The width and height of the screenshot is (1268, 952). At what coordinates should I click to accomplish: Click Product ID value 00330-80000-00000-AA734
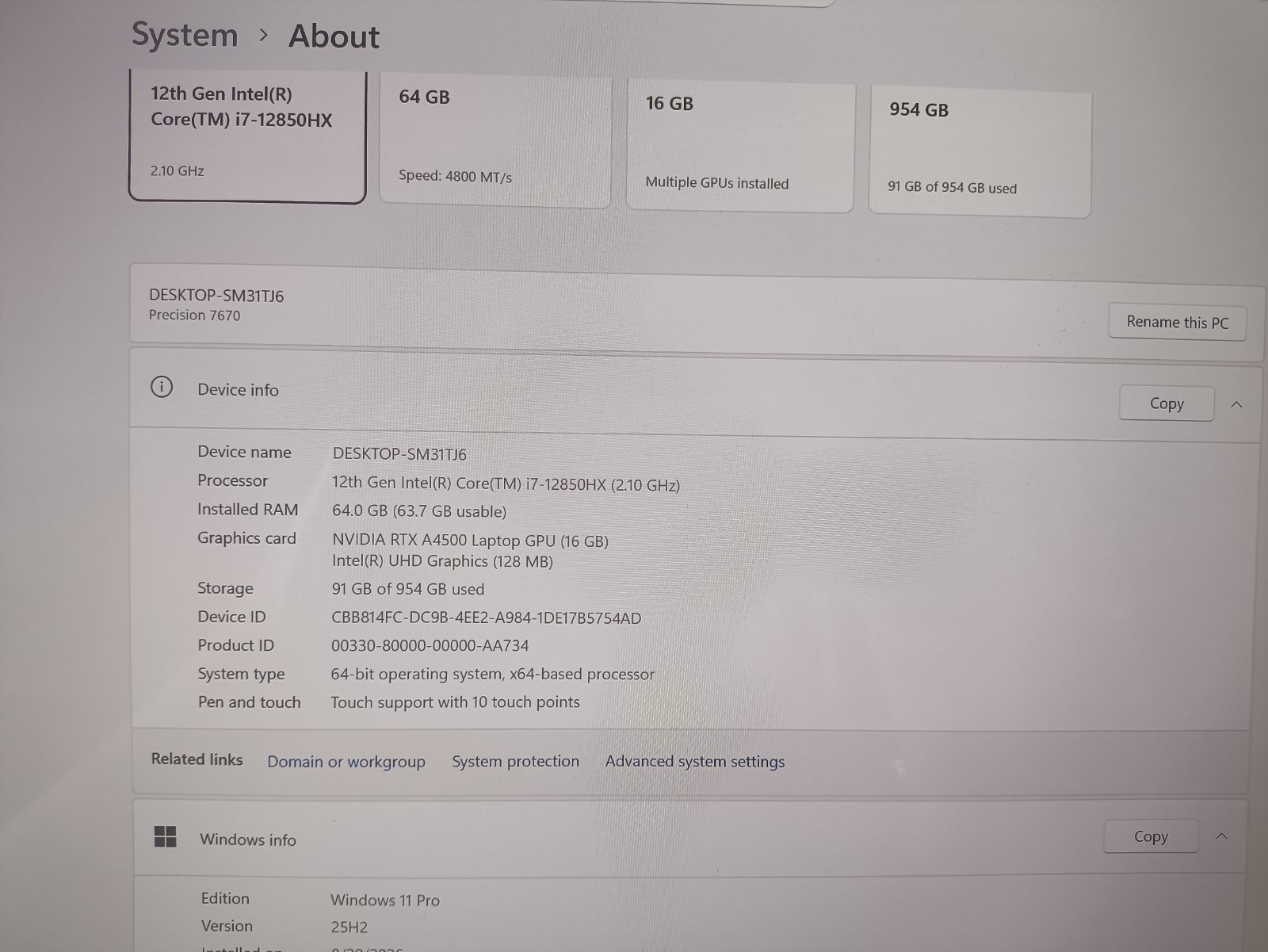[x=430, y=646]
